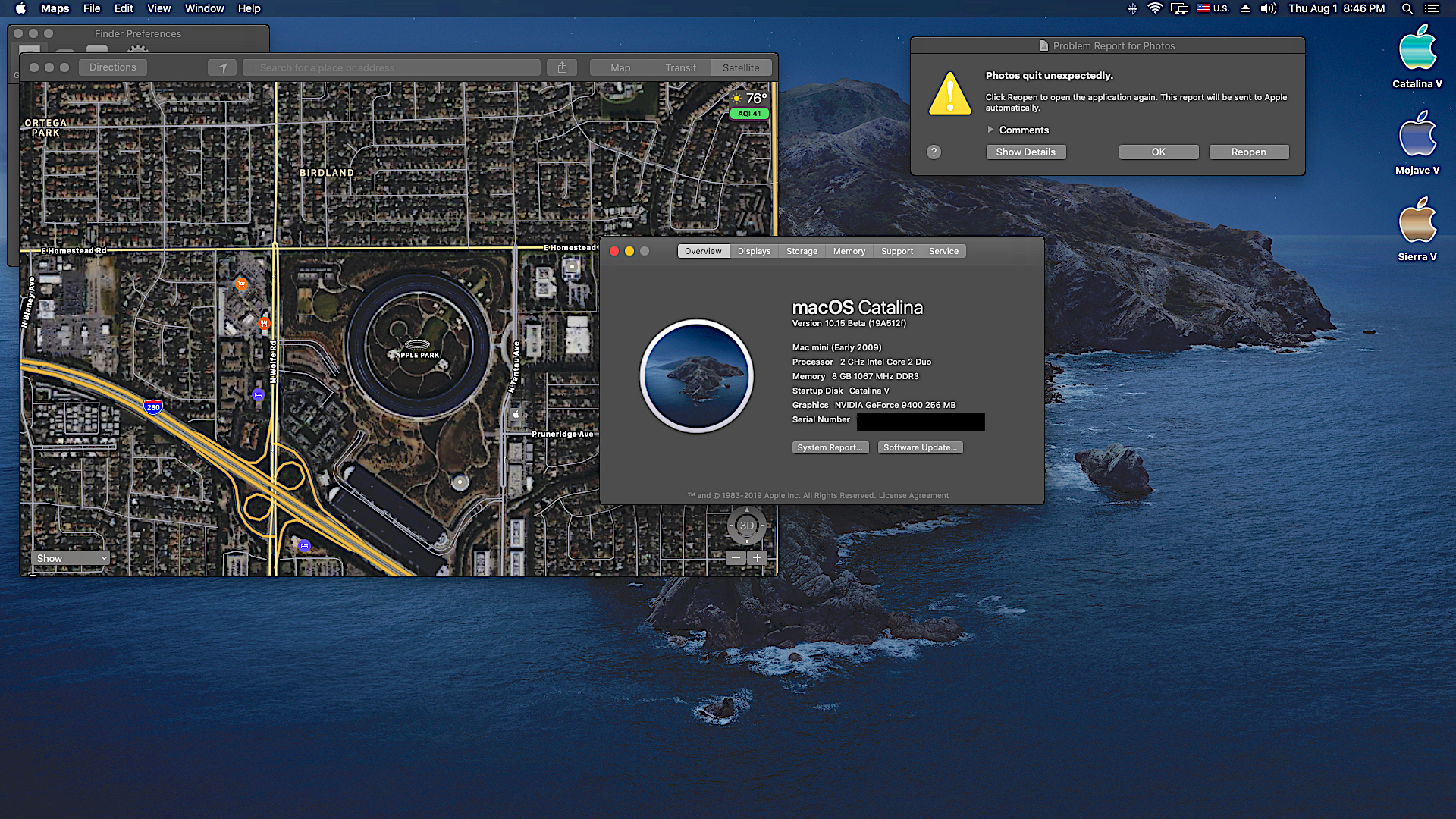Click the orange shopping pin near Wolfe Rd

pyautogui.click(x=241, y=284)
